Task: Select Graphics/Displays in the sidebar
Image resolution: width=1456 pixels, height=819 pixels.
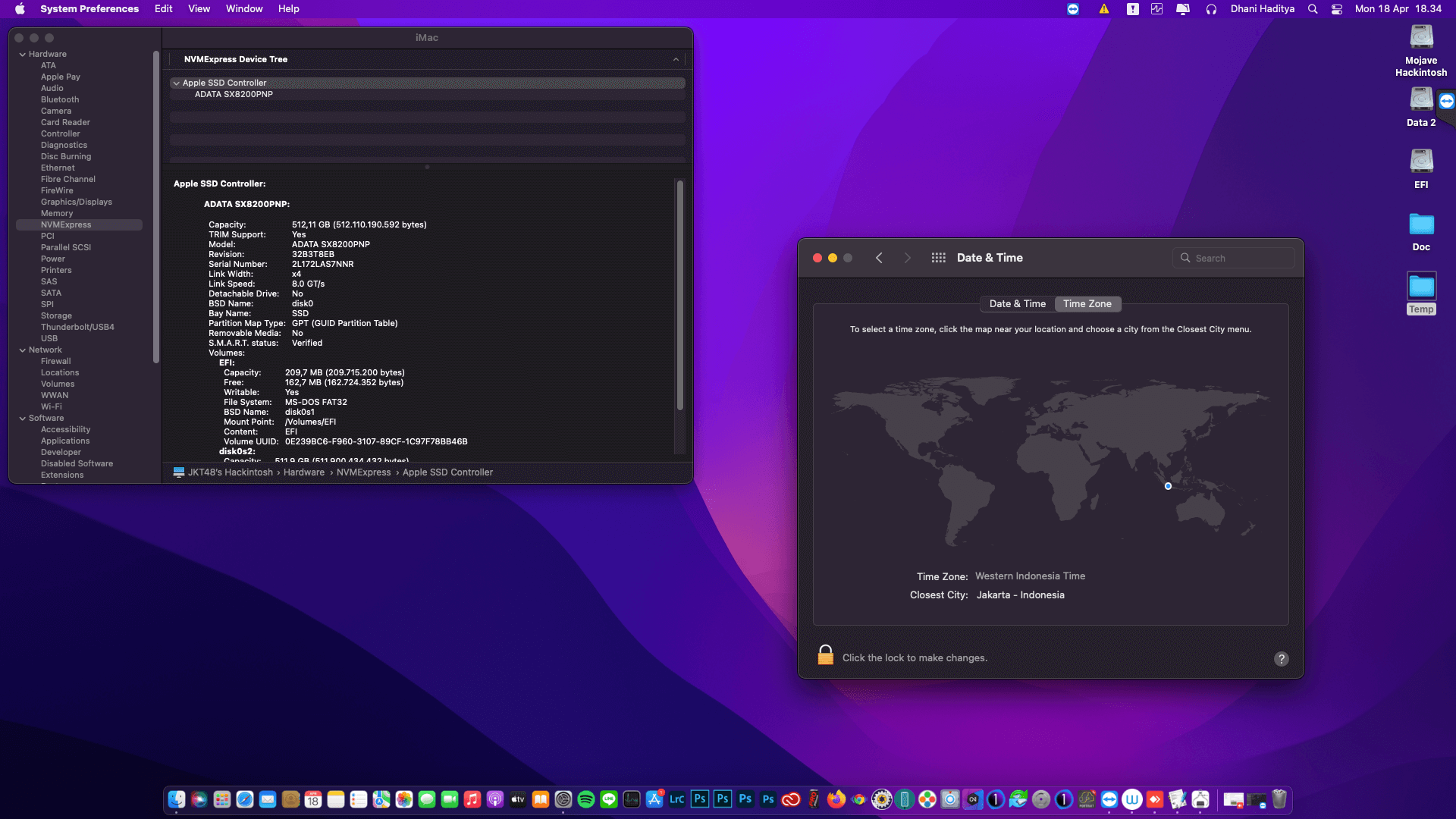Action: coord(76,202)
